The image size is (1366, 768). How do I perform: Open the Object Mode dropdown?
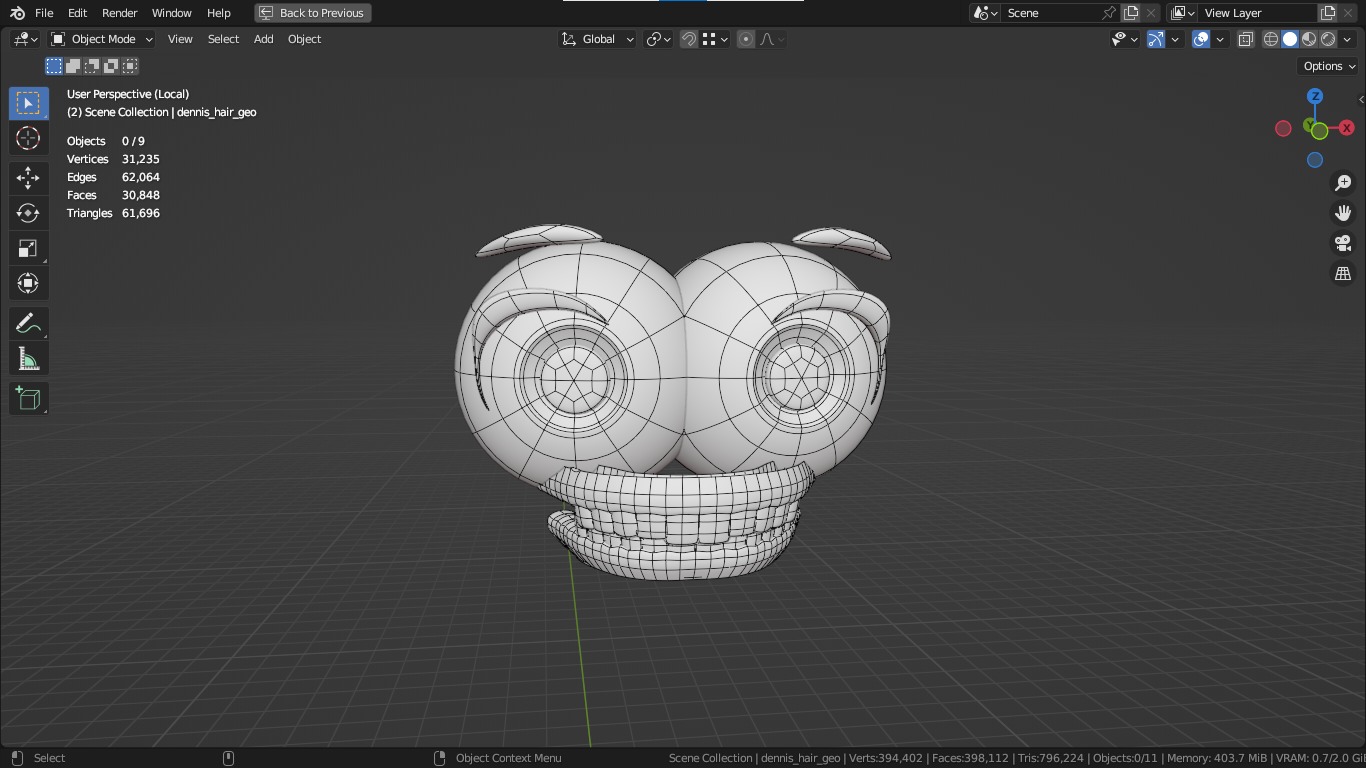(102, 39)
